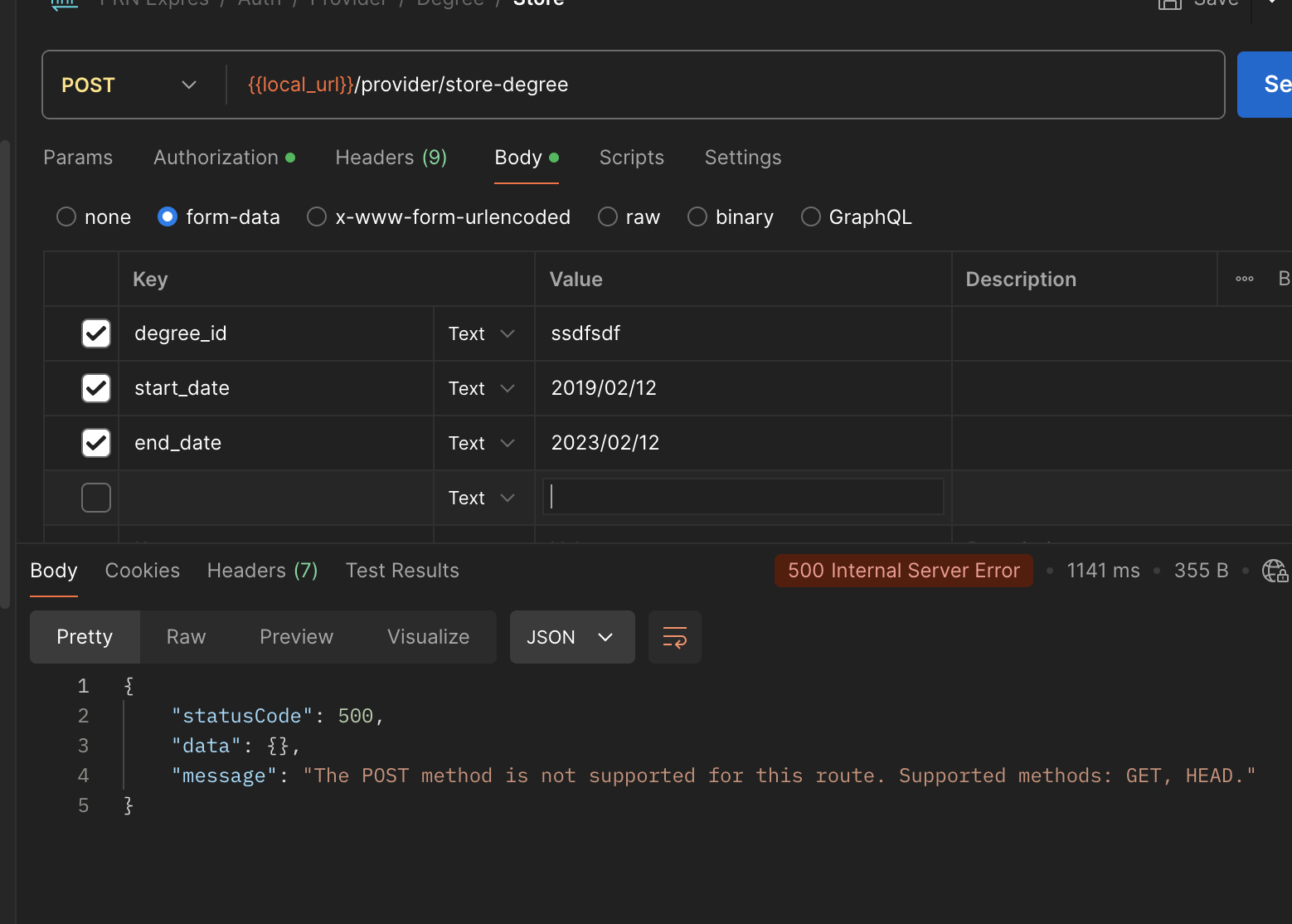Switch to the Scripts tab
Image resolution: width=1292 pixels, height=924 pixels.
click(x=631, y=158)
